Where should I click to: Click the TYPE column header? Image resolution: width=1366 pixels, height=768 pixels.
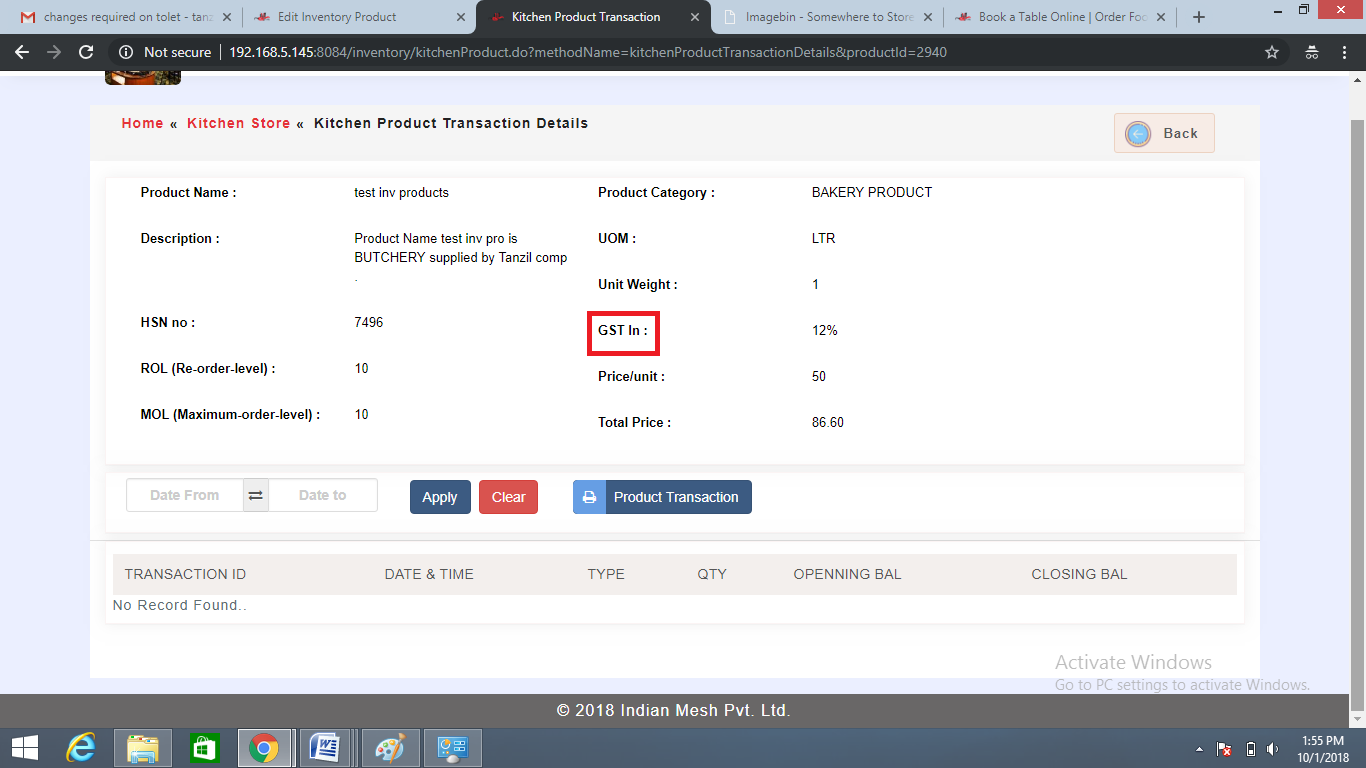pyautogui.click(x=606, y=574)
